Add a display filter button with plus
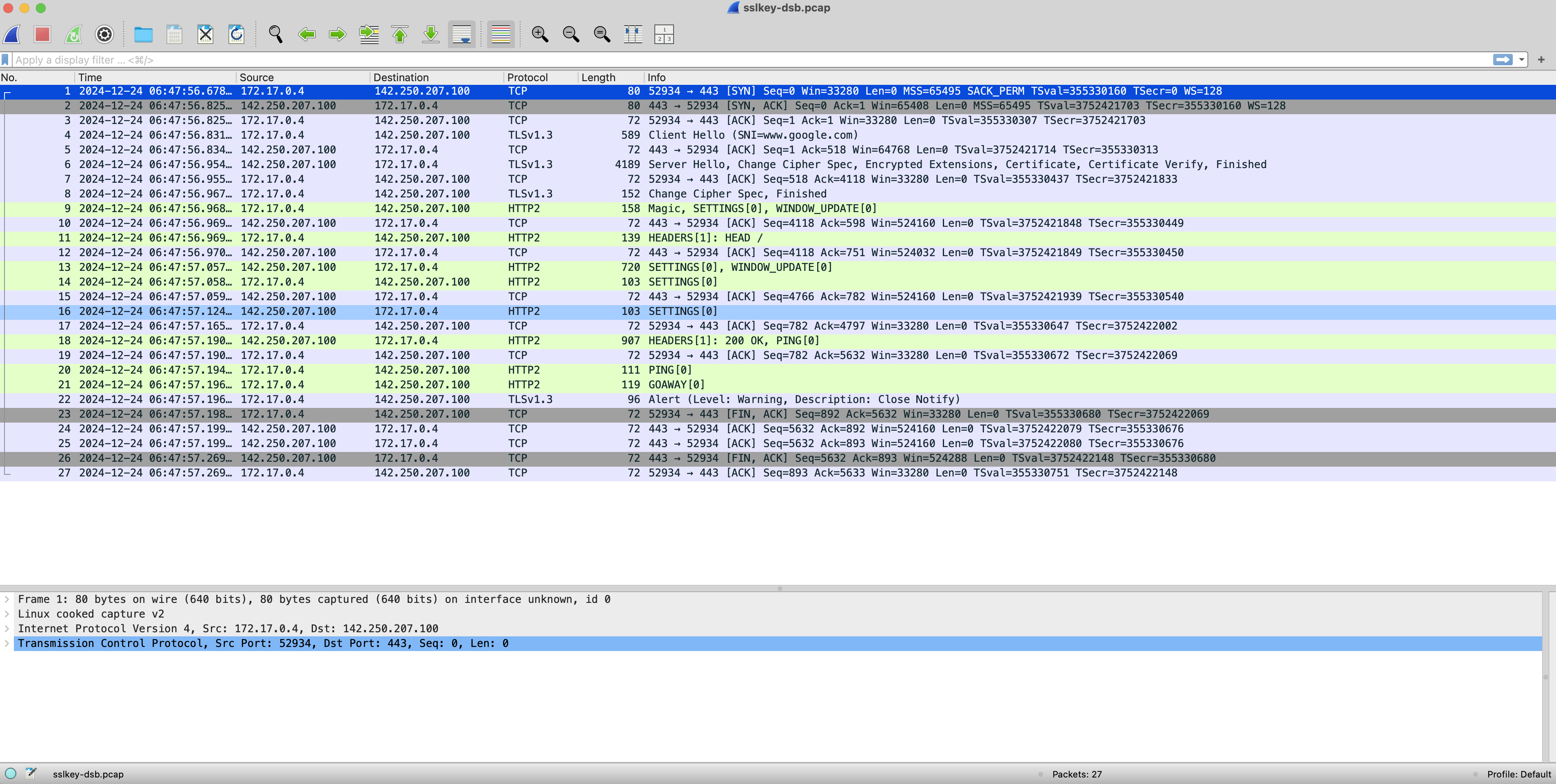This screenshot has height=784, width=1556. (1541, 60)
